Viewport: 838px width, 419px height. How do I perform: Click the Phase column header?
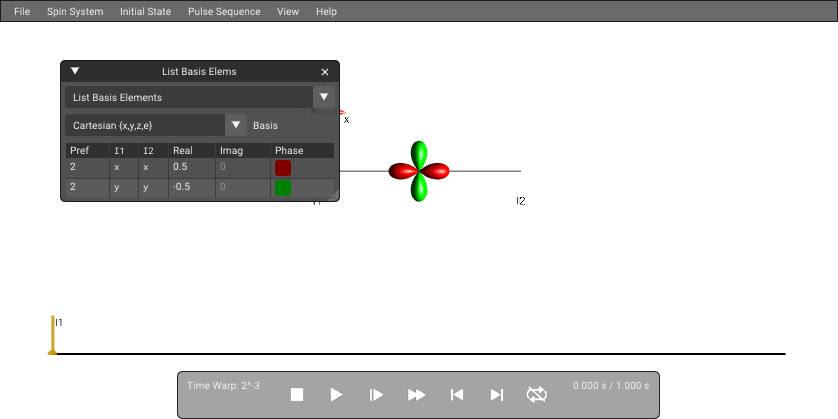tap(302, 151)
